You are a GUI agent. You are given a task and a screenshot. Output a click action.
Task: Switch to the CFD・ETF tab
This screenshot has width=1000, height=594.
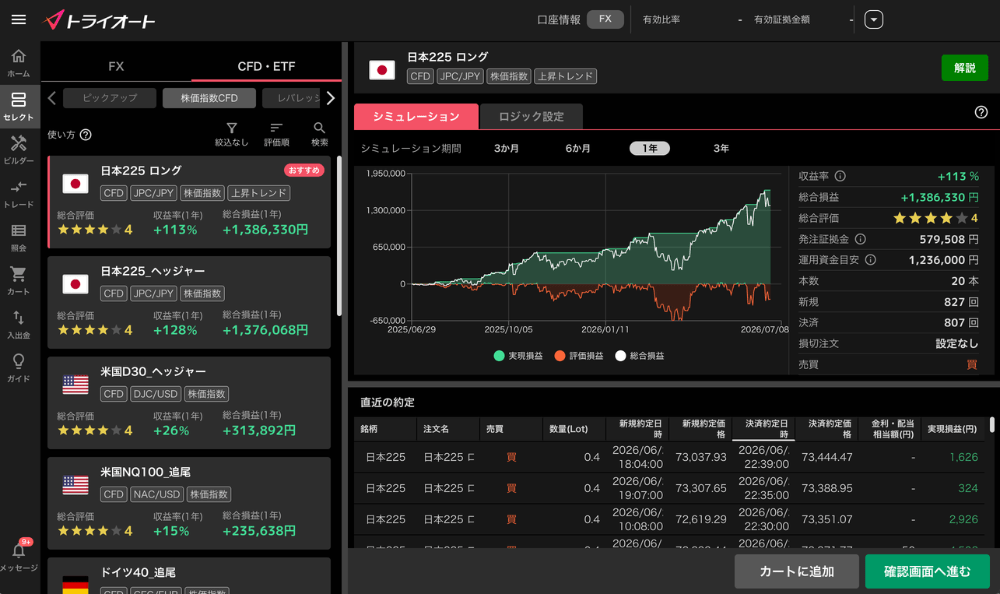coord(266,66)
